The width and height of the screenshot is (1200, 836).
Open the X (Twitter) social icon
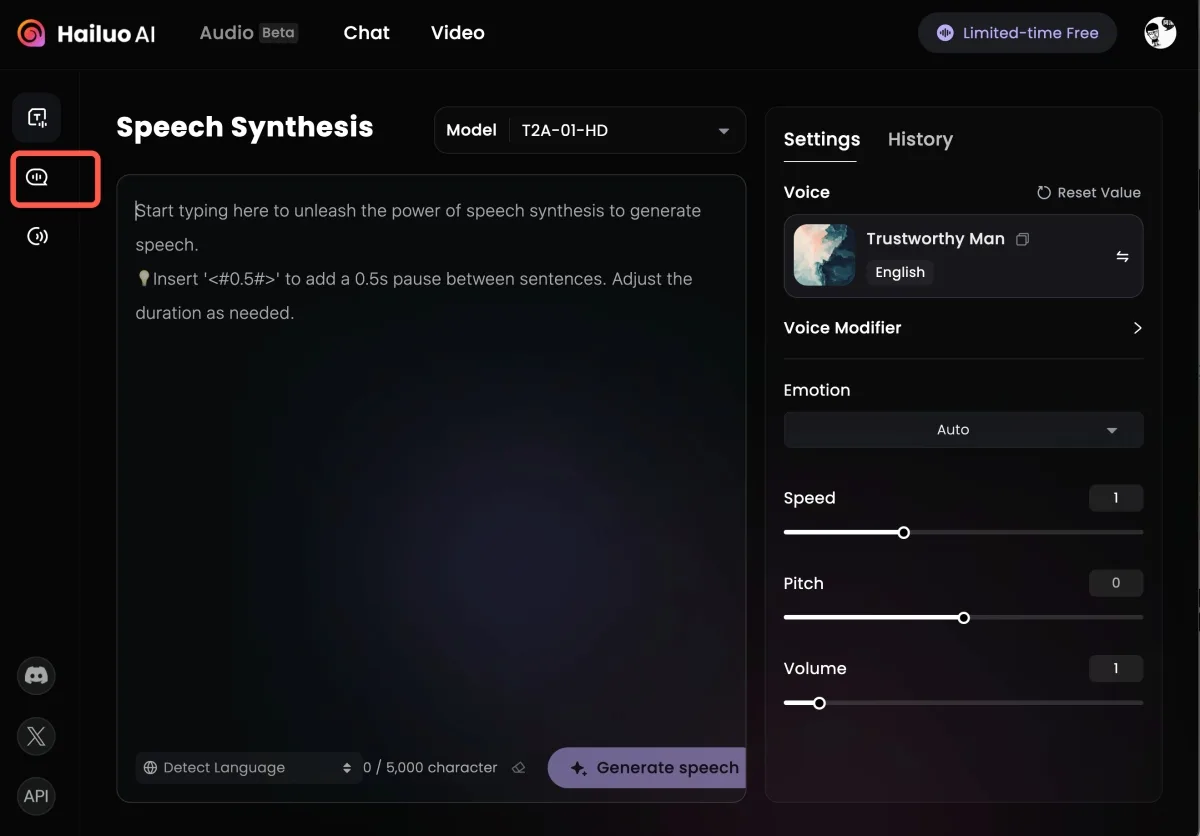[36, 737]
